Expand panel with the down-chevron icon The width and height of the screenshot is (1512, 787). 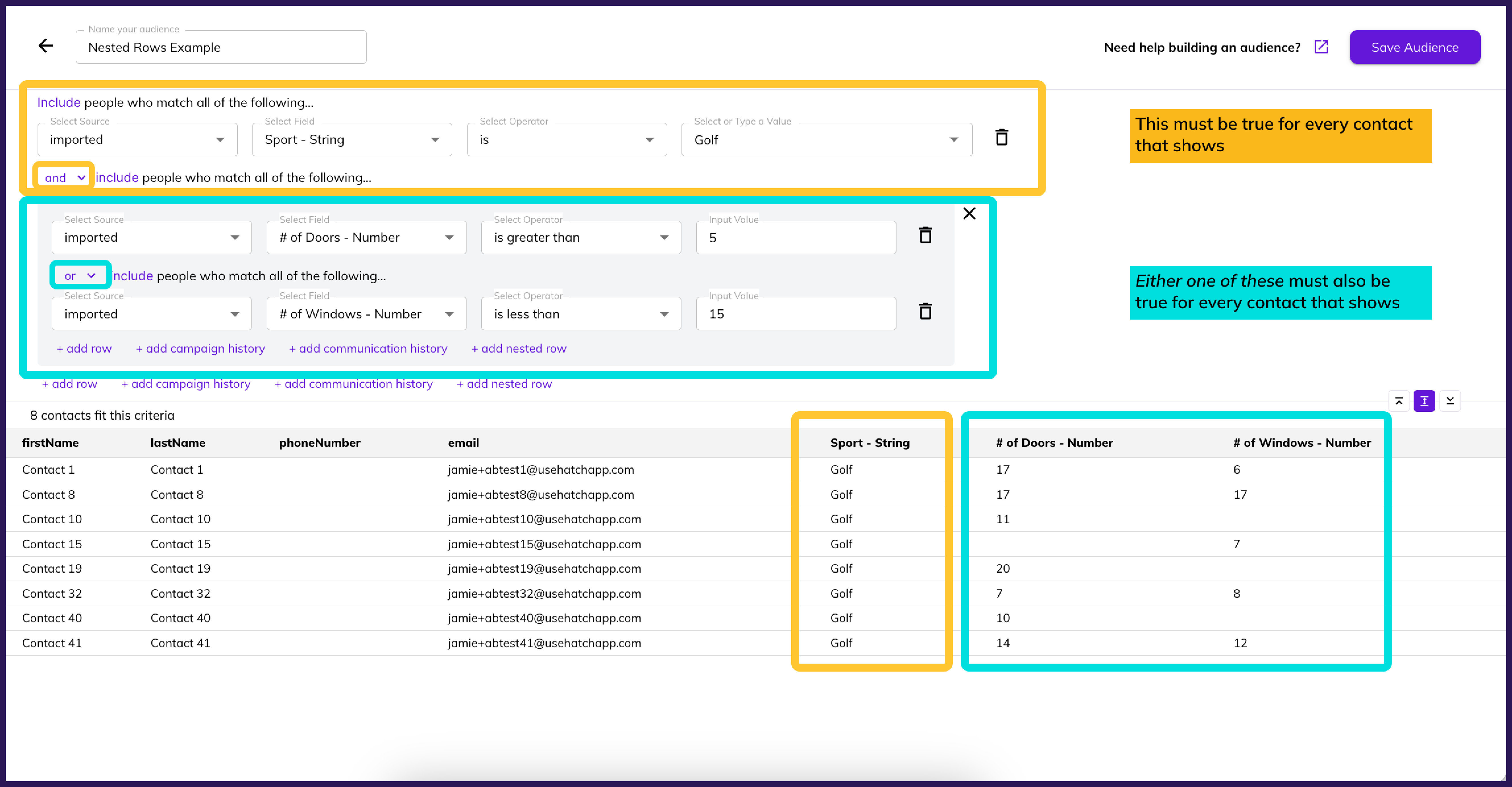[x=1450, y=401]
